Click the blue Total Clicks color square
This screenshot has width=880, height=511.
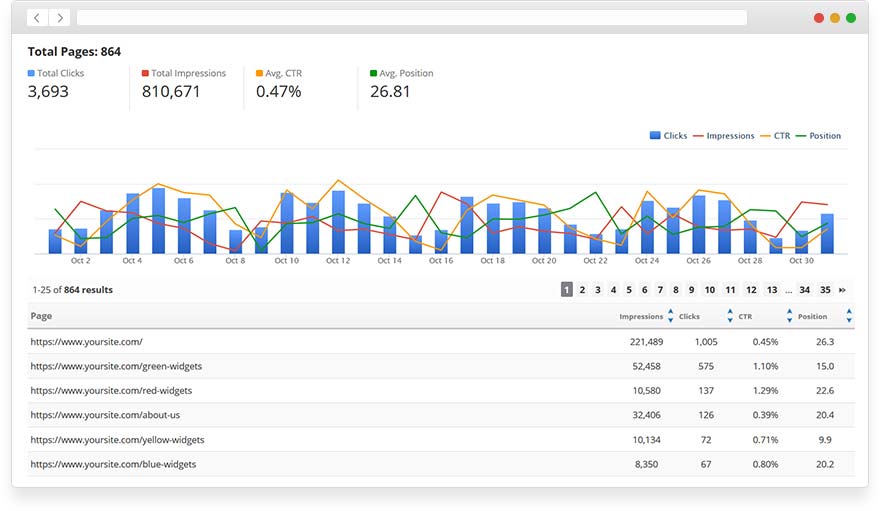[x=31, y=73]
